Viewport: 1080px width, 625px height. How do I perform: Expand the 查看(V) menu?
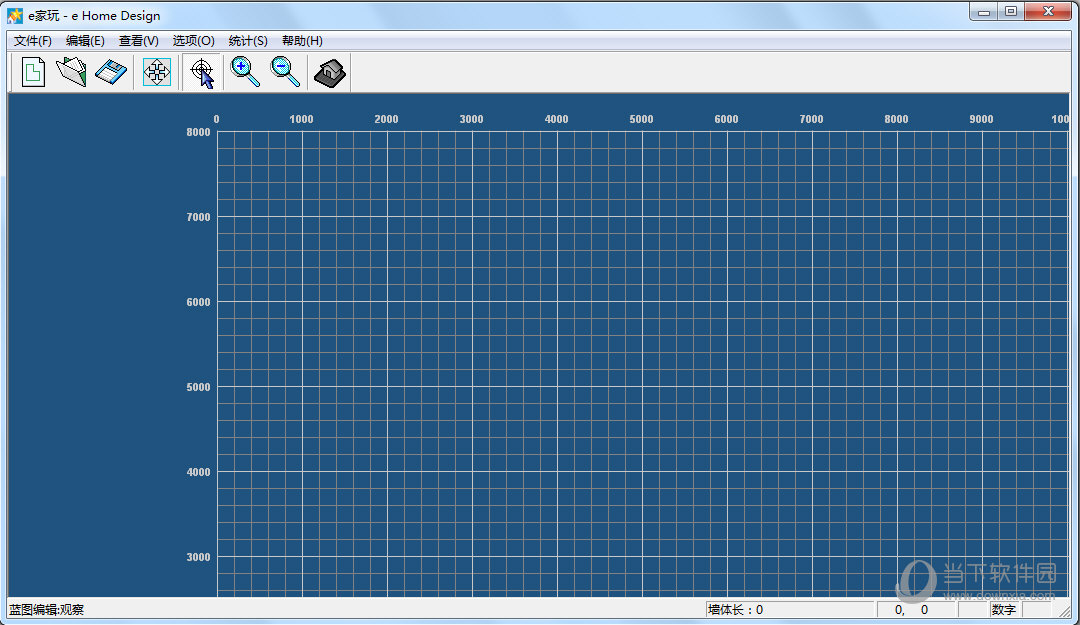coord(138,41)
